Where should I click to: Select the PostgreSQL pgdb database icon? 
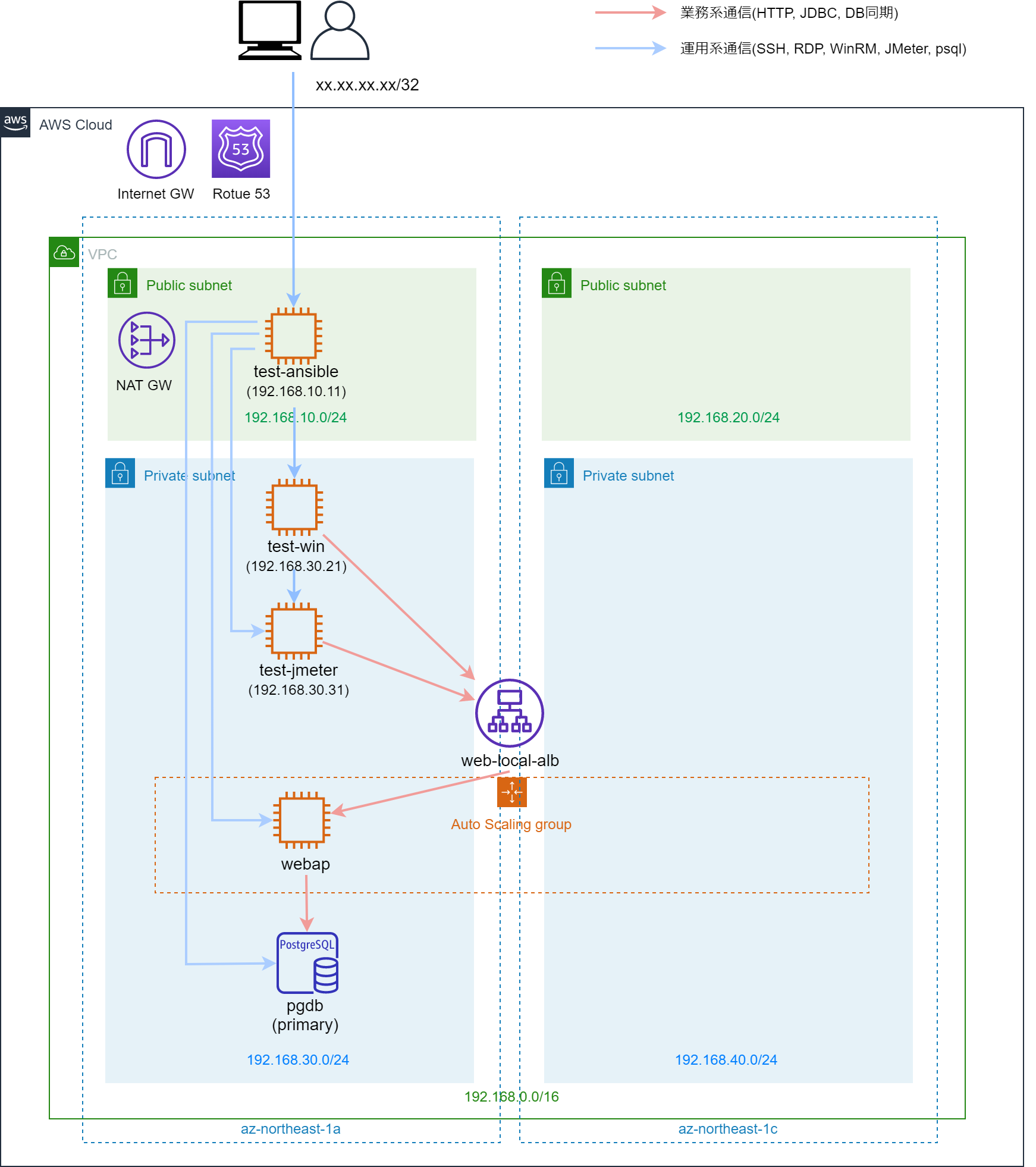(x=307, y=963)
